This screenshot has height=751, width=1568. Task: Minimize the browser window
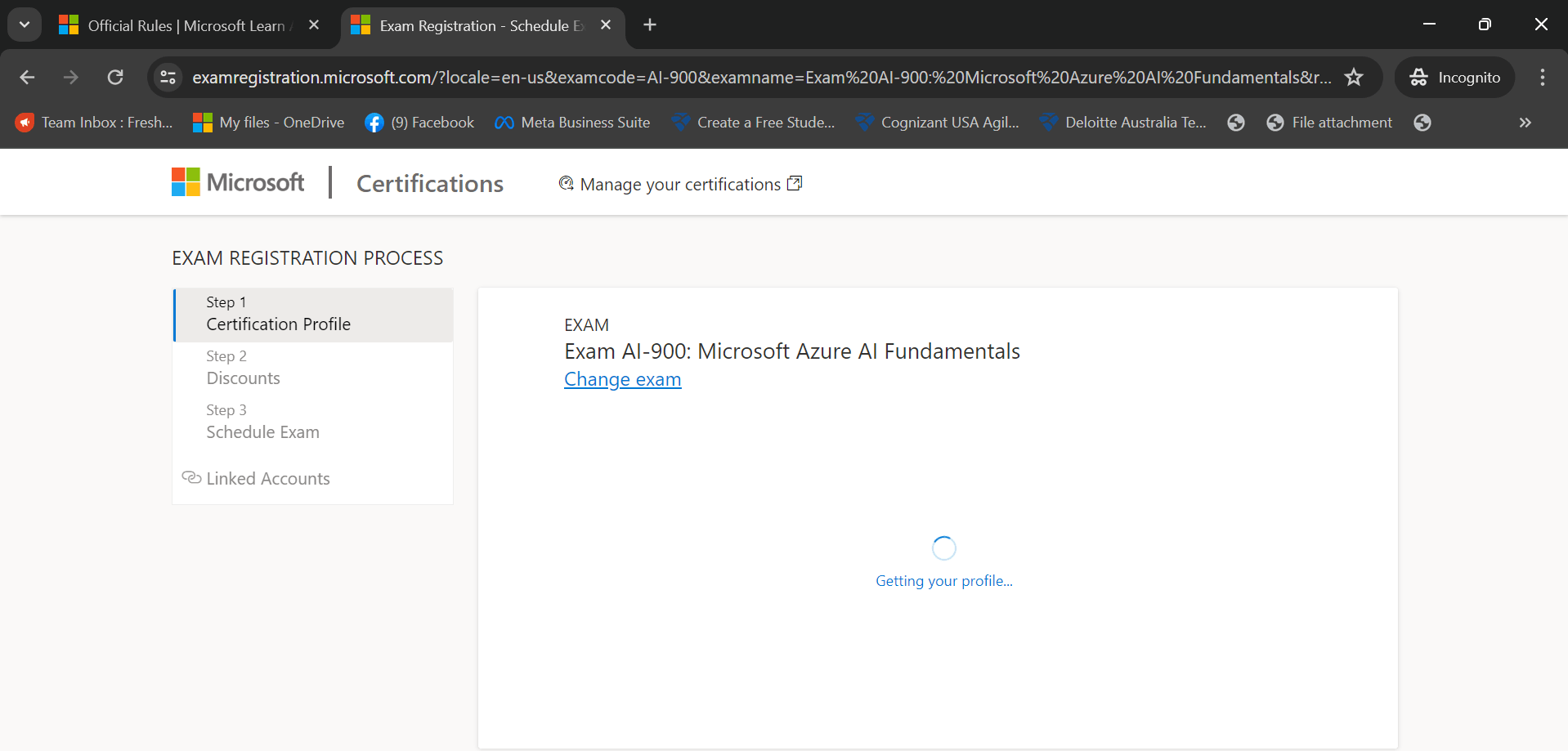point(1429,25)
